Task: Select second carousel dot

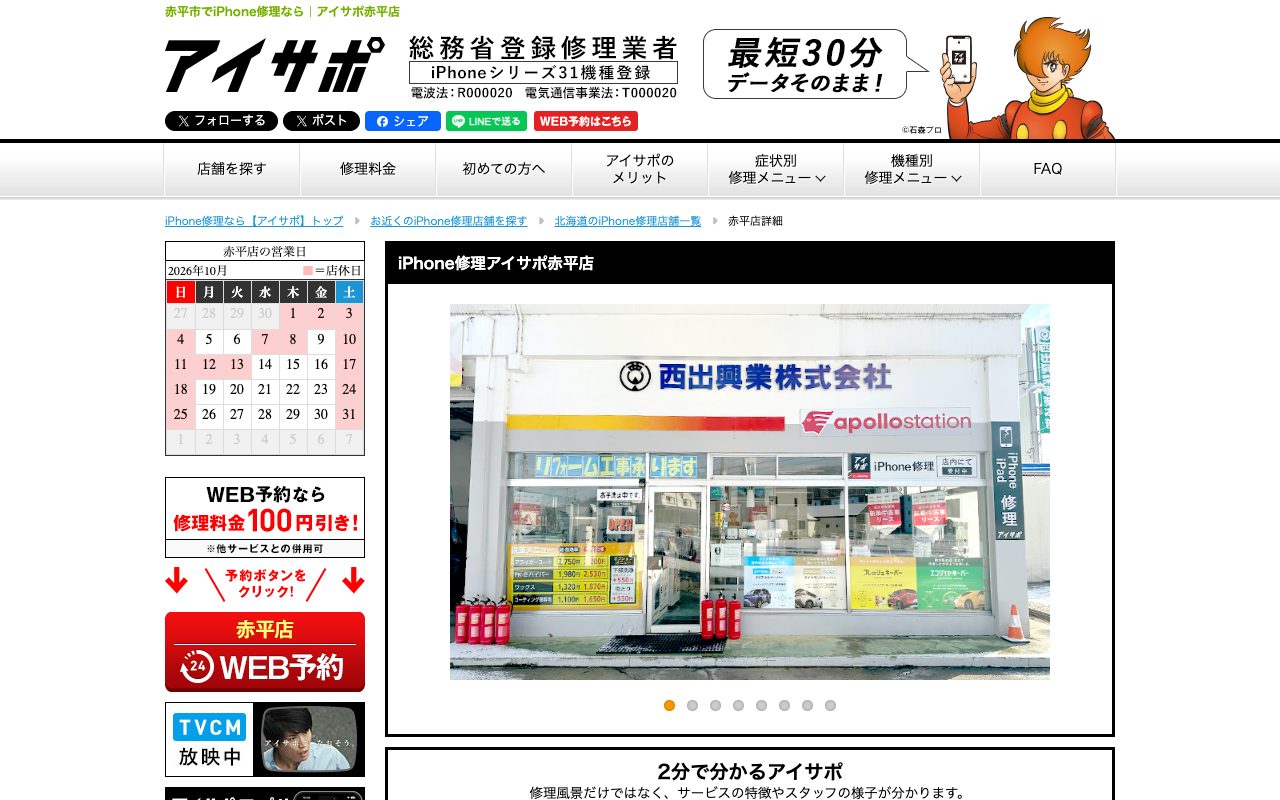Action: [x=692, y=705]
